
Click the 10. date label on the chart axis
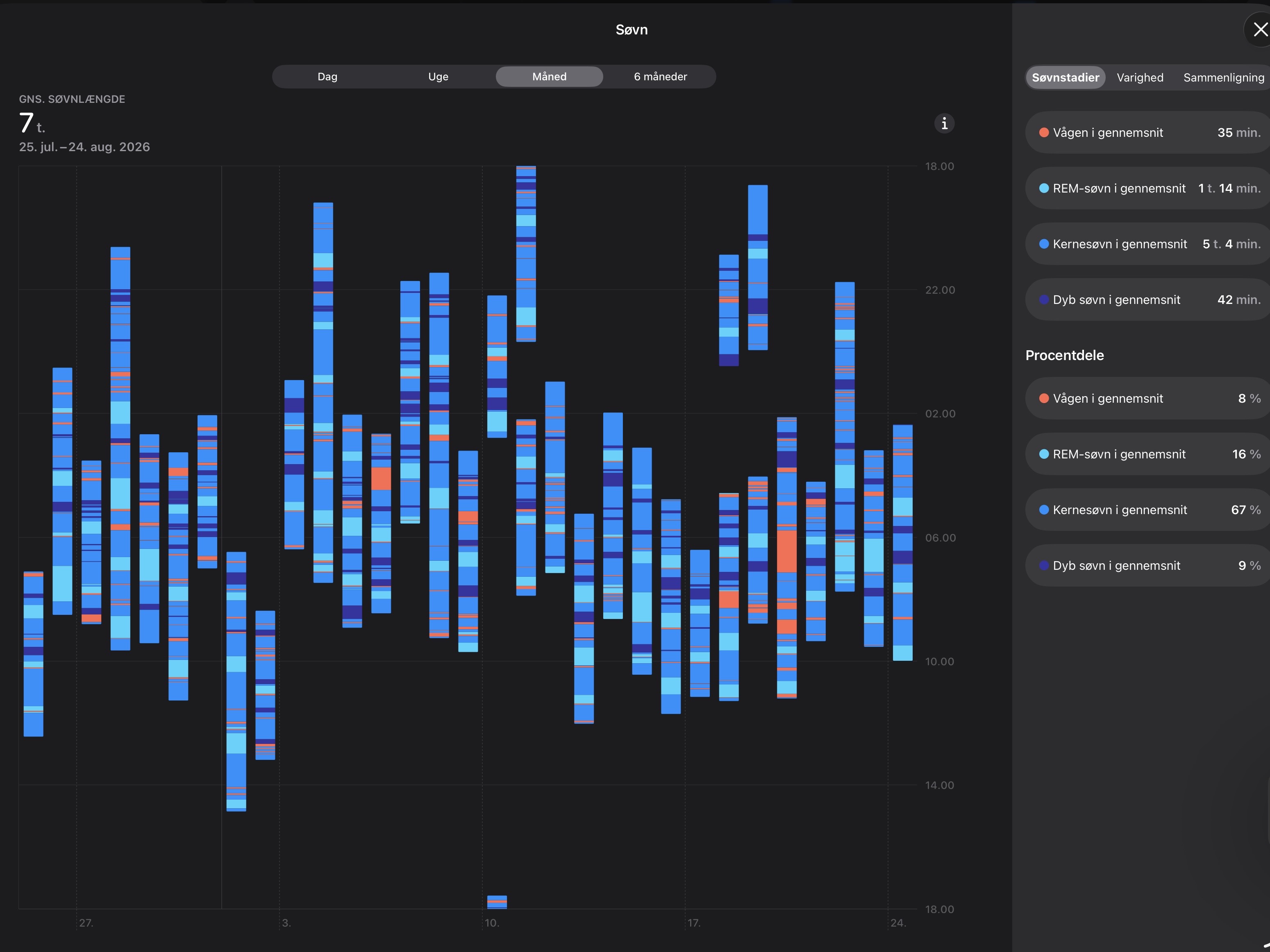tap(492, 923)
